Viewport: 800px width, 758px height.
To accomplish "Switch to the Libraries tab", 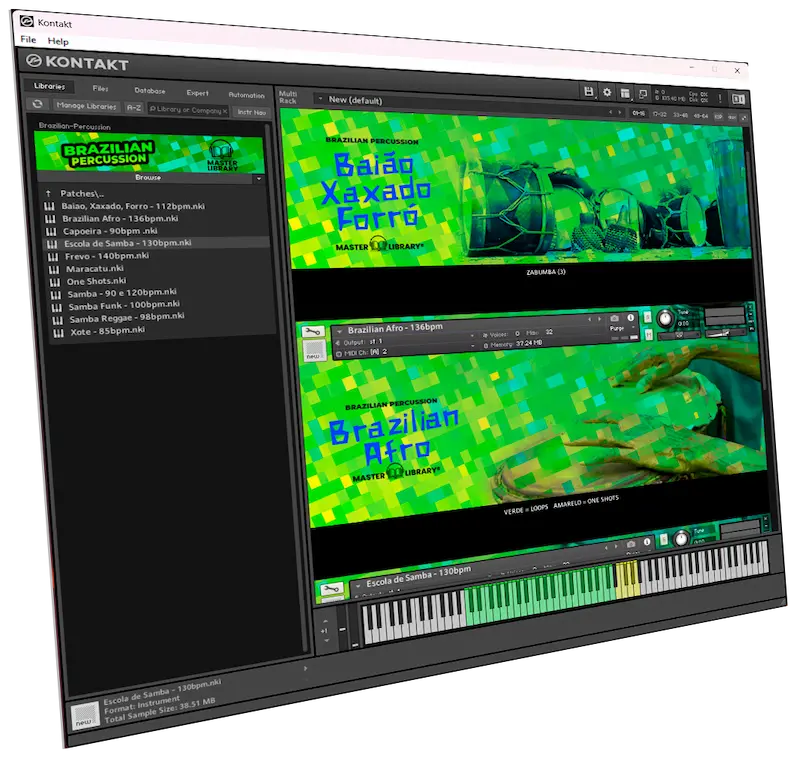I will (x=49, y=86).
